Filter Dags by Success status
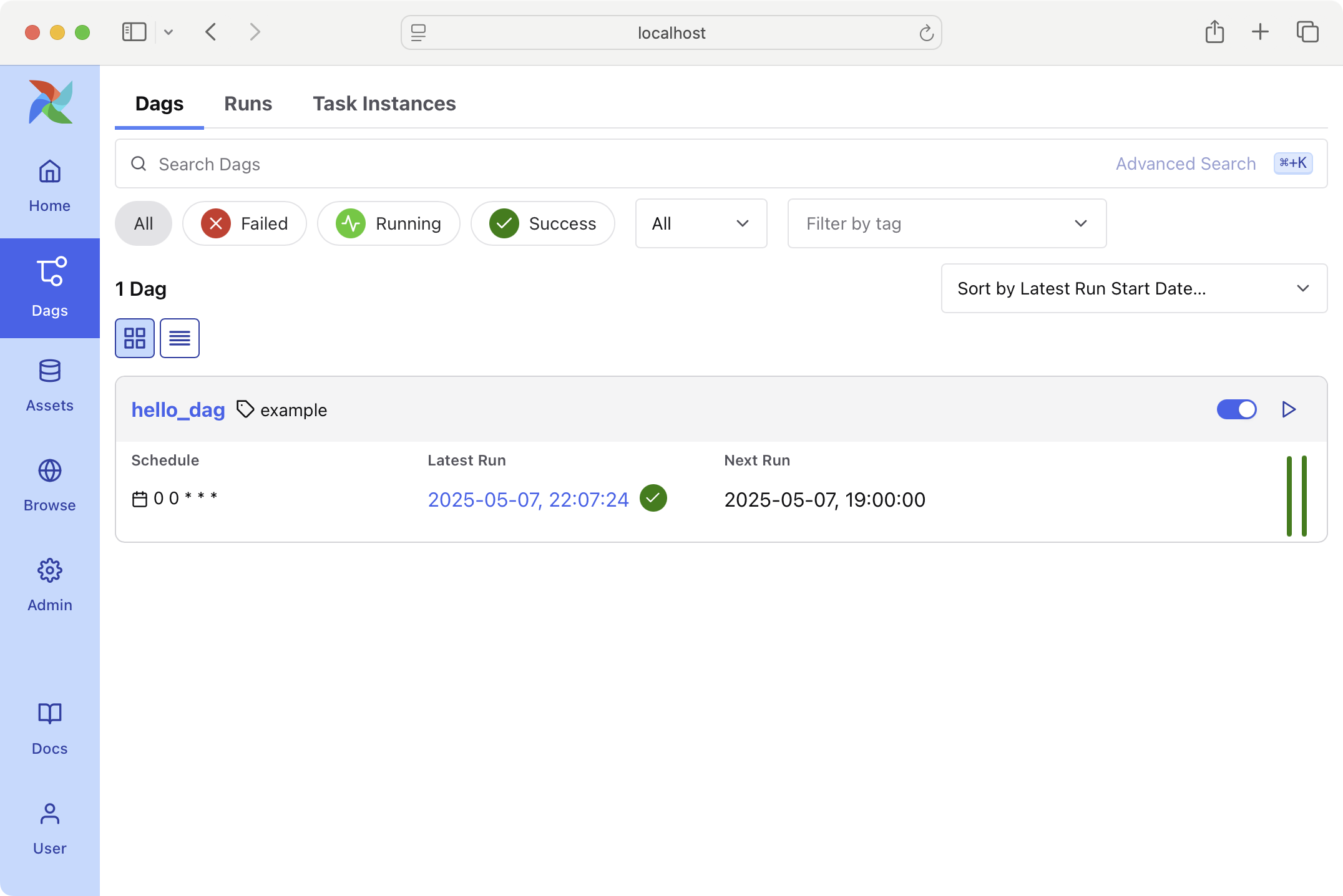 543,223
